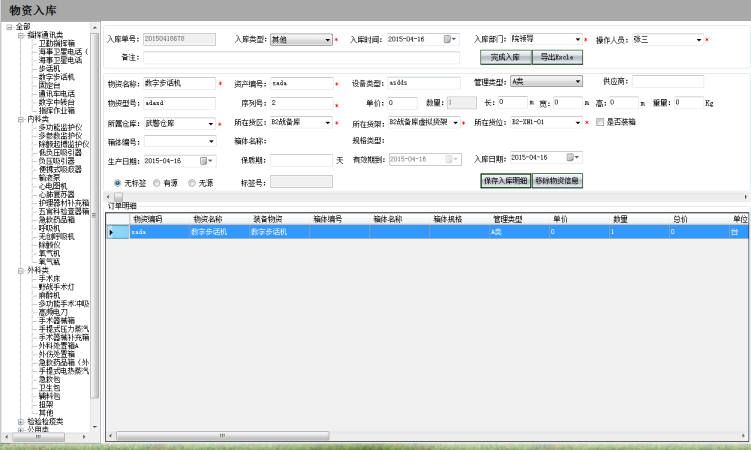Collapse the 指挥通讯类 tree node
Image resolution: width=751 pixels, height=450 pixels.
(21, 35)
